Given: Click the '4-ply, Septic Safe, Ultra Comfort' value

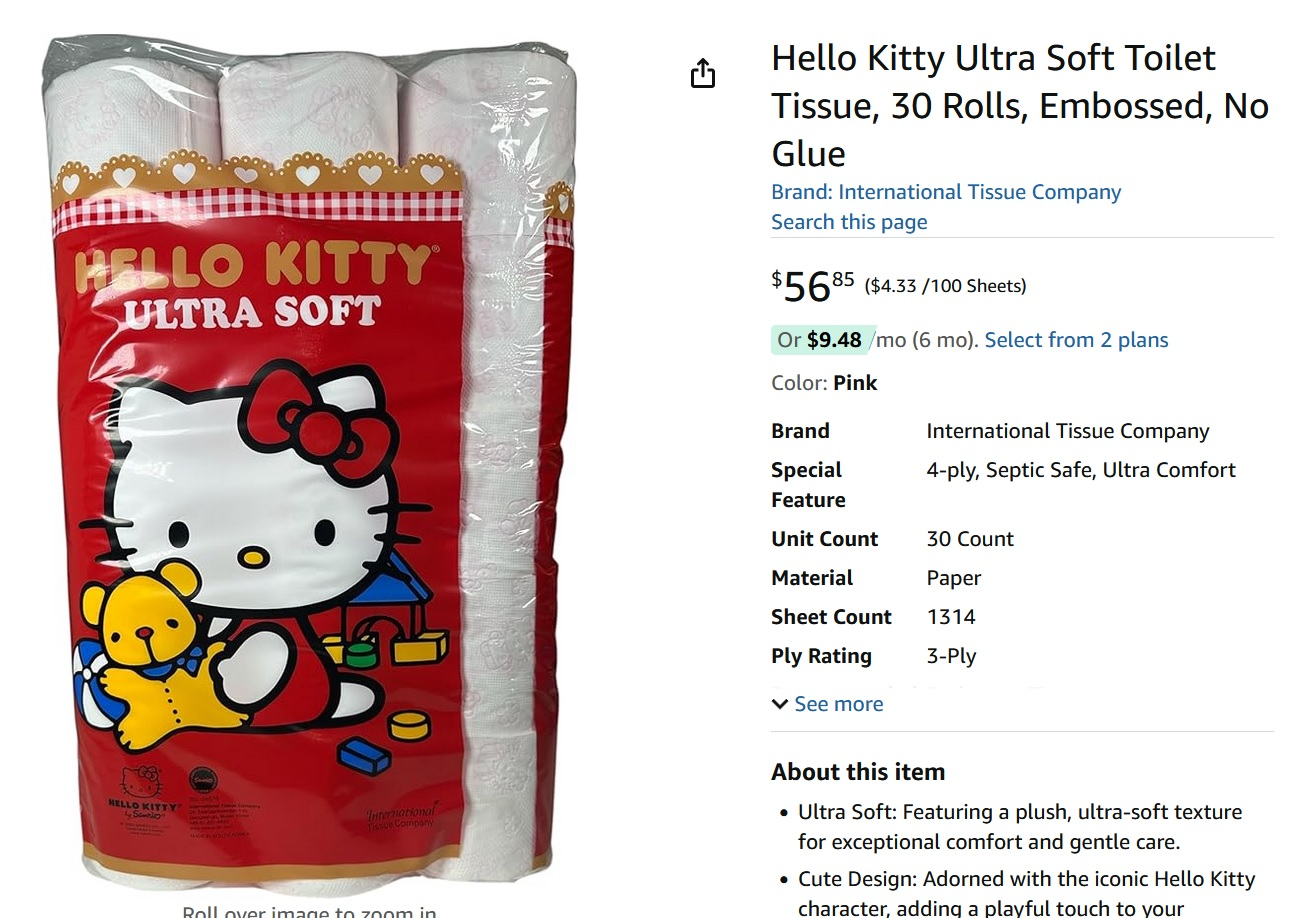Looking at the screenshot, I should [x=1080, y=470].
